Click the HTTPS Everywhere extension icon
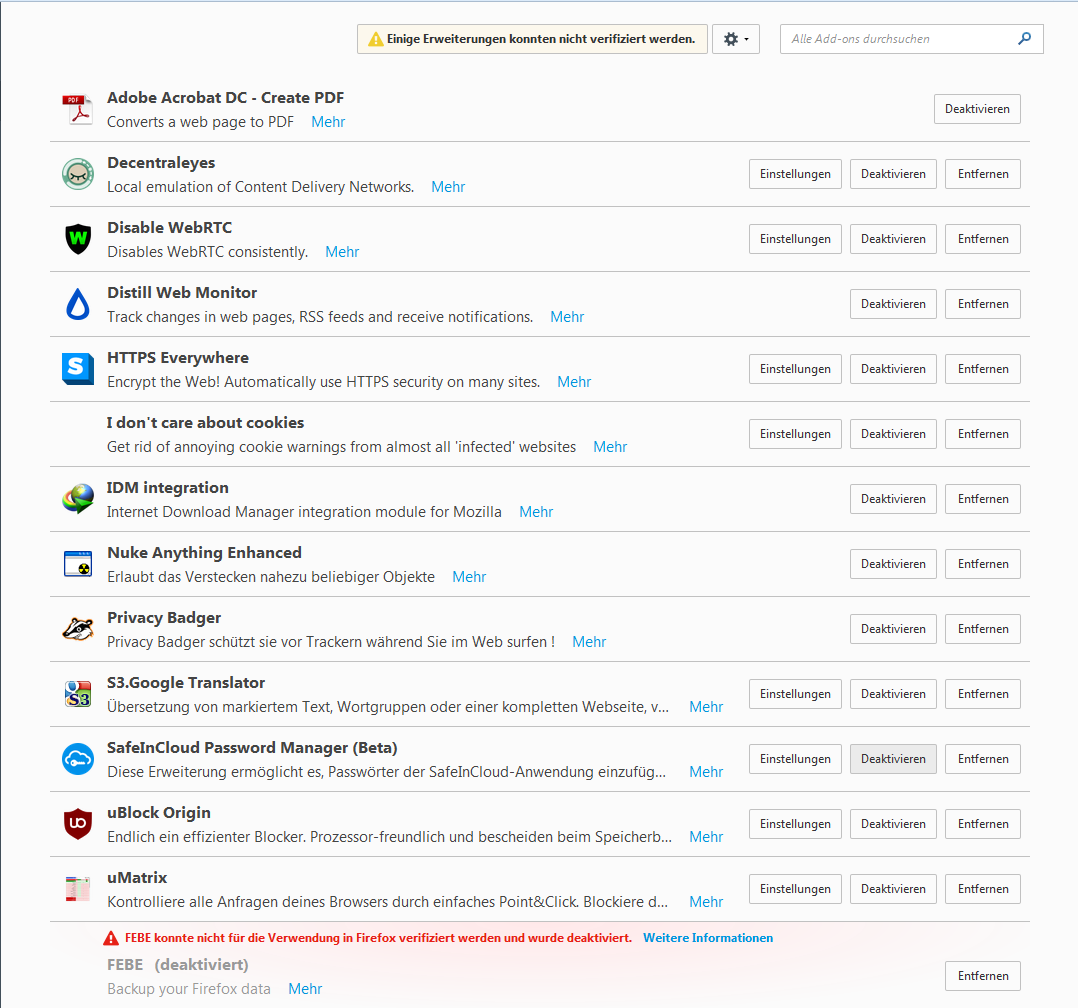The height and width of the screenshot is (1008, 1078). pos(78,369)
